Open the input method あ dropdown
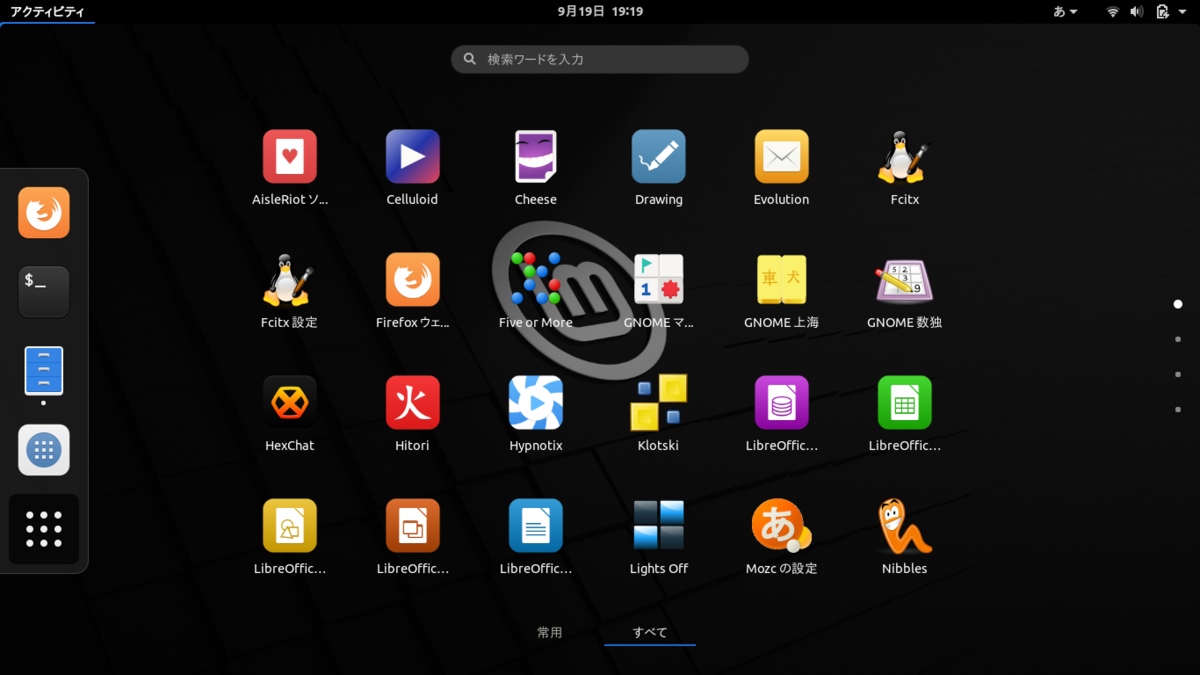Screen dimensions: 1200x675 click(1063, 11)
